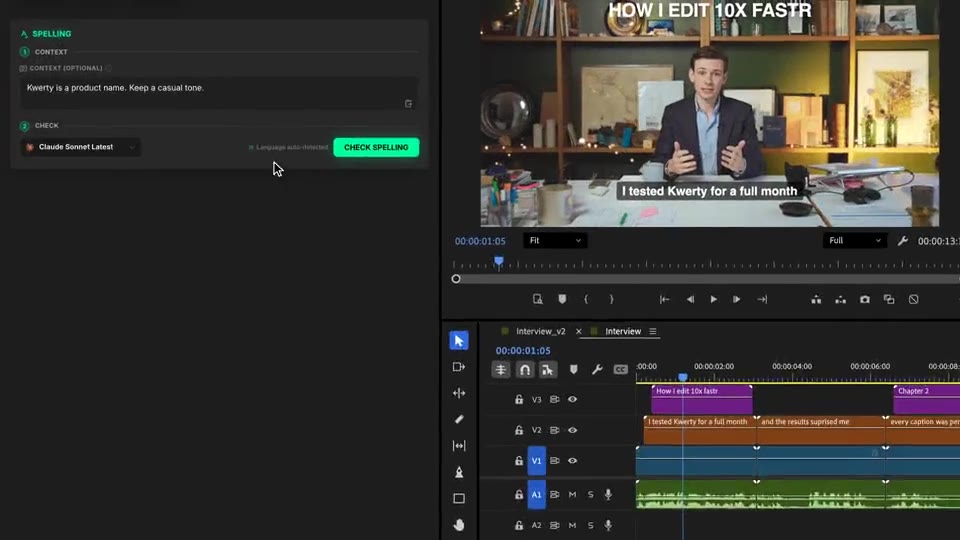Screen dimensions: 960x540
Task: Add a marker in the Program Monitor
Action: (x=562, y=299)
